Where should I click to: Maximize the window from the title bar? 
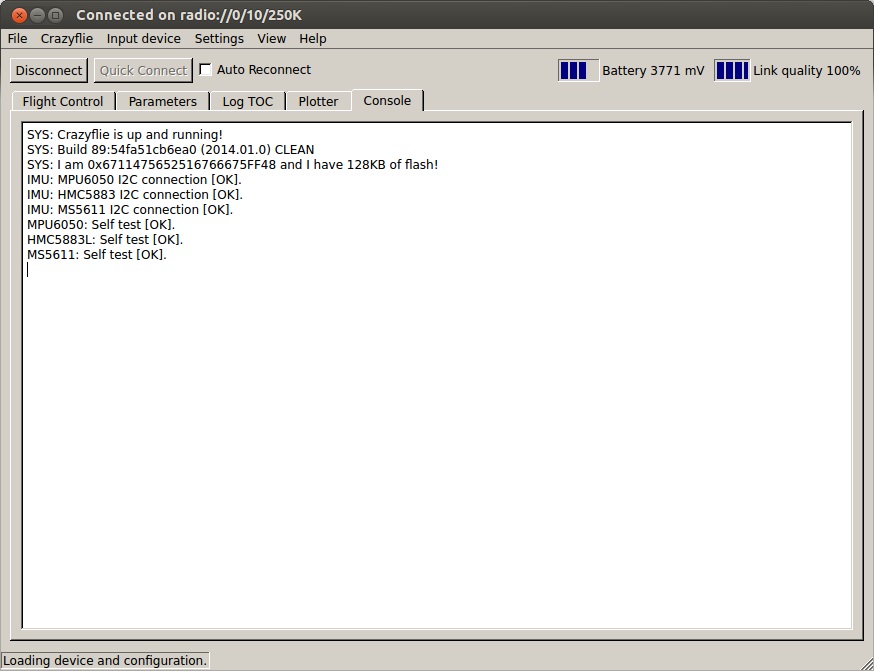(x=55, y=15)
